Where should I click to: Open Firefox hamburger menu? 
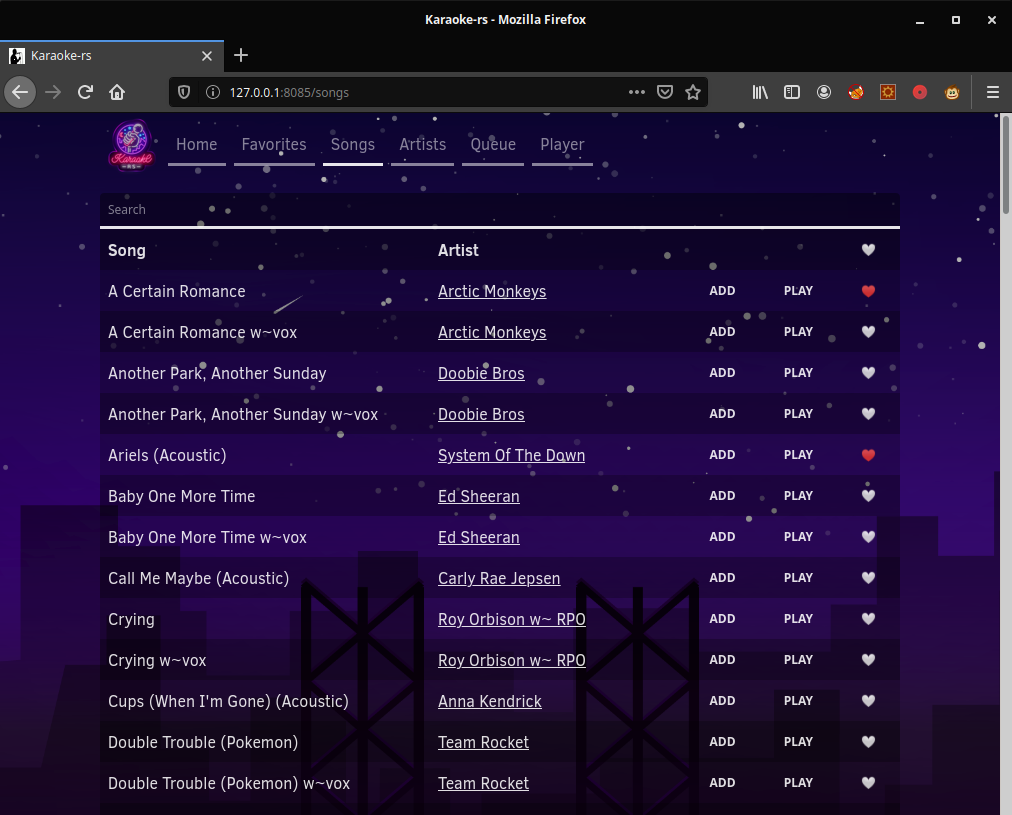(x=993, y=92)
